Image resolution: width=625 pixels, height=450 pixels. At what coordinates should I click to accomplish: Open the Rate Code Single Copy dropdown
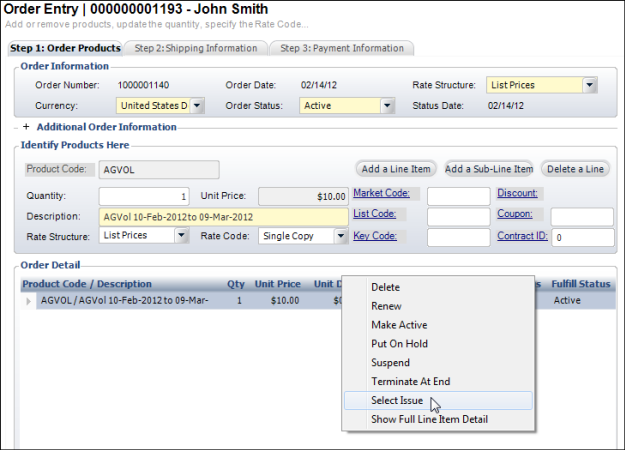341,236
